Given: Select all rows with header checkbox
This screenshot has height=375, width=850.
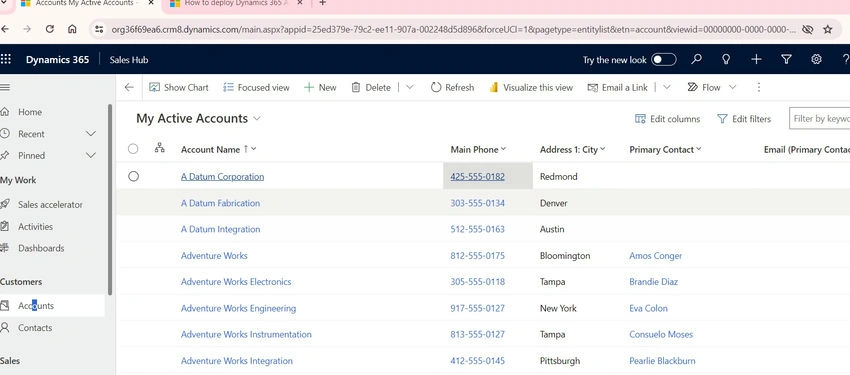Looking at the screenshot, I should (133, 148).
